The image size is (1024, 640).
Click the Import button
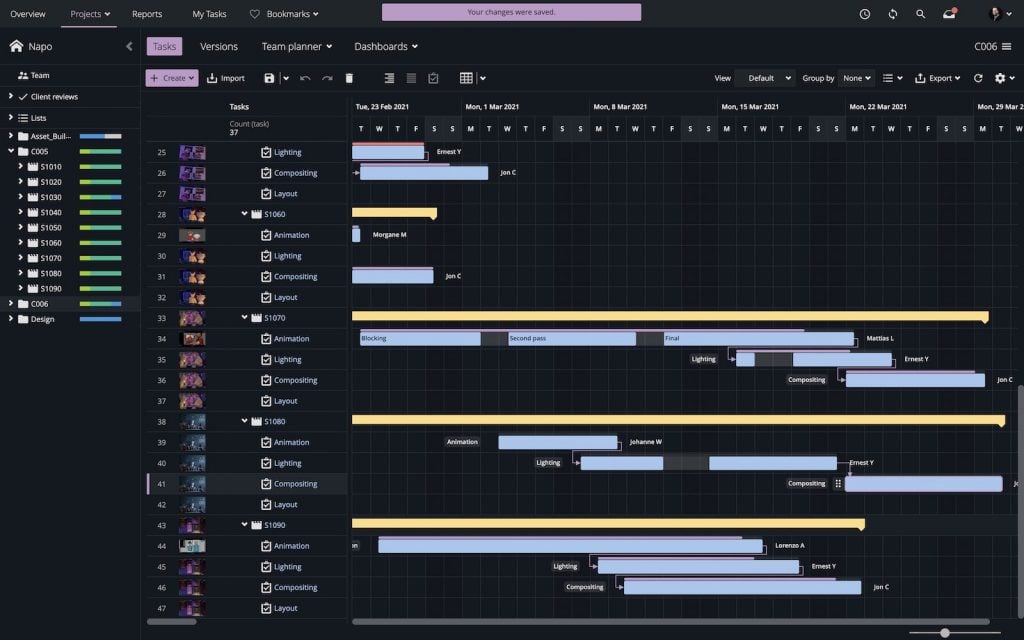226,78
